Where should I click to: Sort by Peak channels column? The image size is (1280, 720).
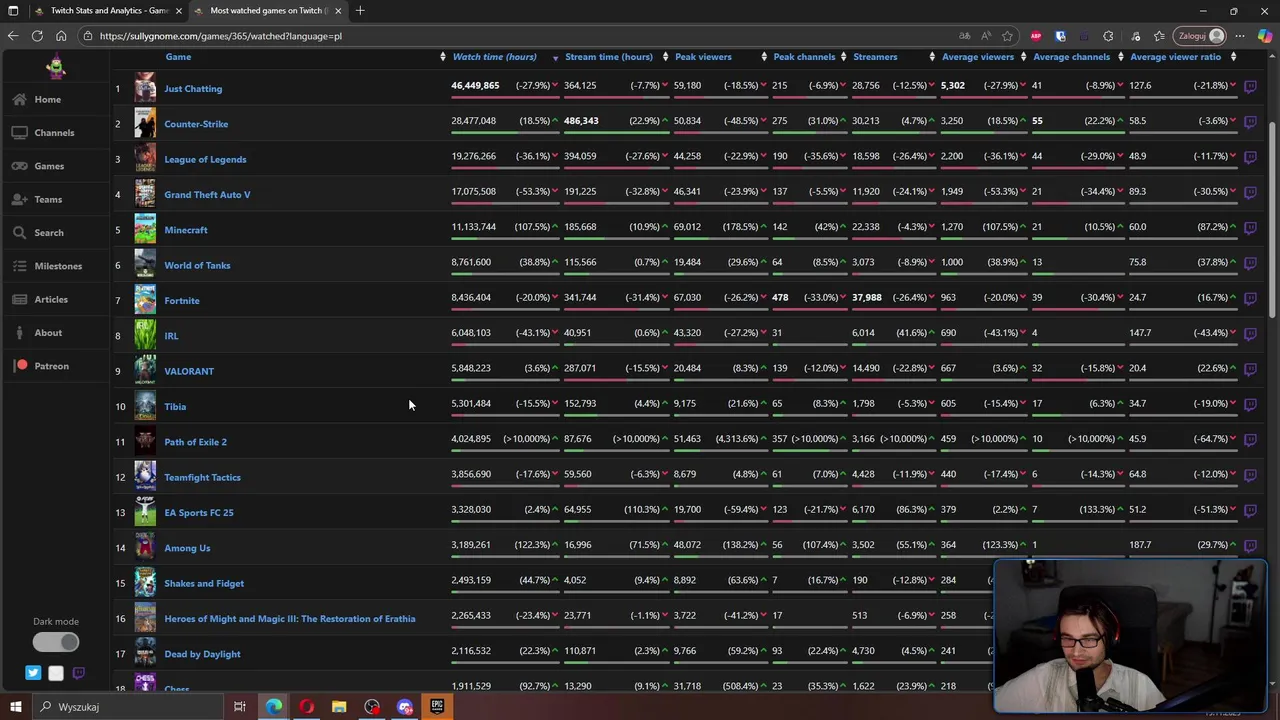804,57
